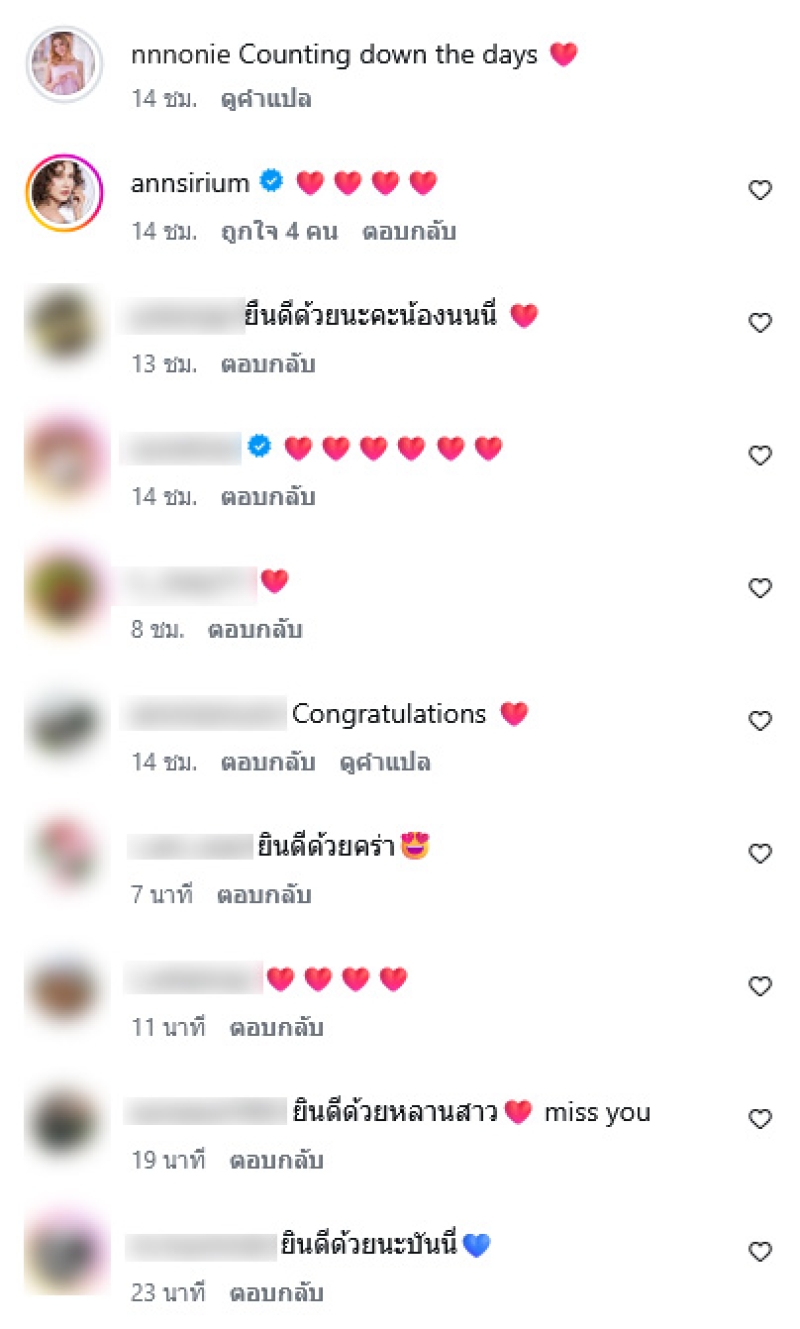Open annsirium story avatar
Screen dimensions: 800x1329
pos(64,193)
